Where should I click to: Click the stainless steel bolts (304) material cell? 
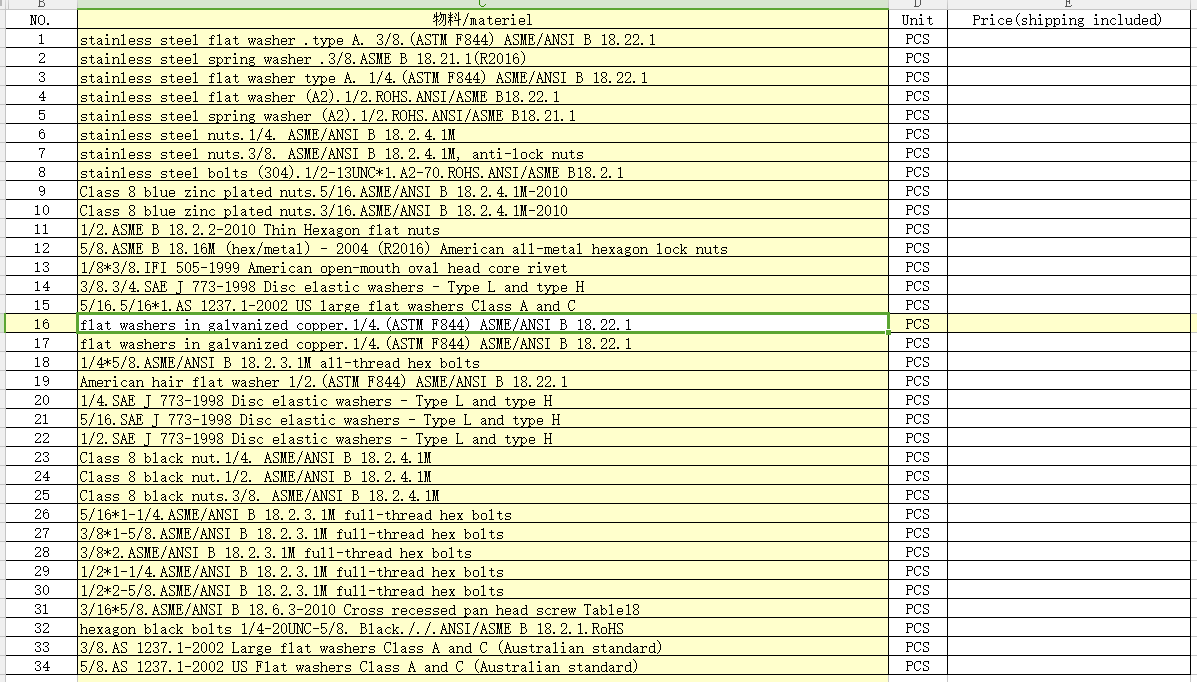(483, 173)
